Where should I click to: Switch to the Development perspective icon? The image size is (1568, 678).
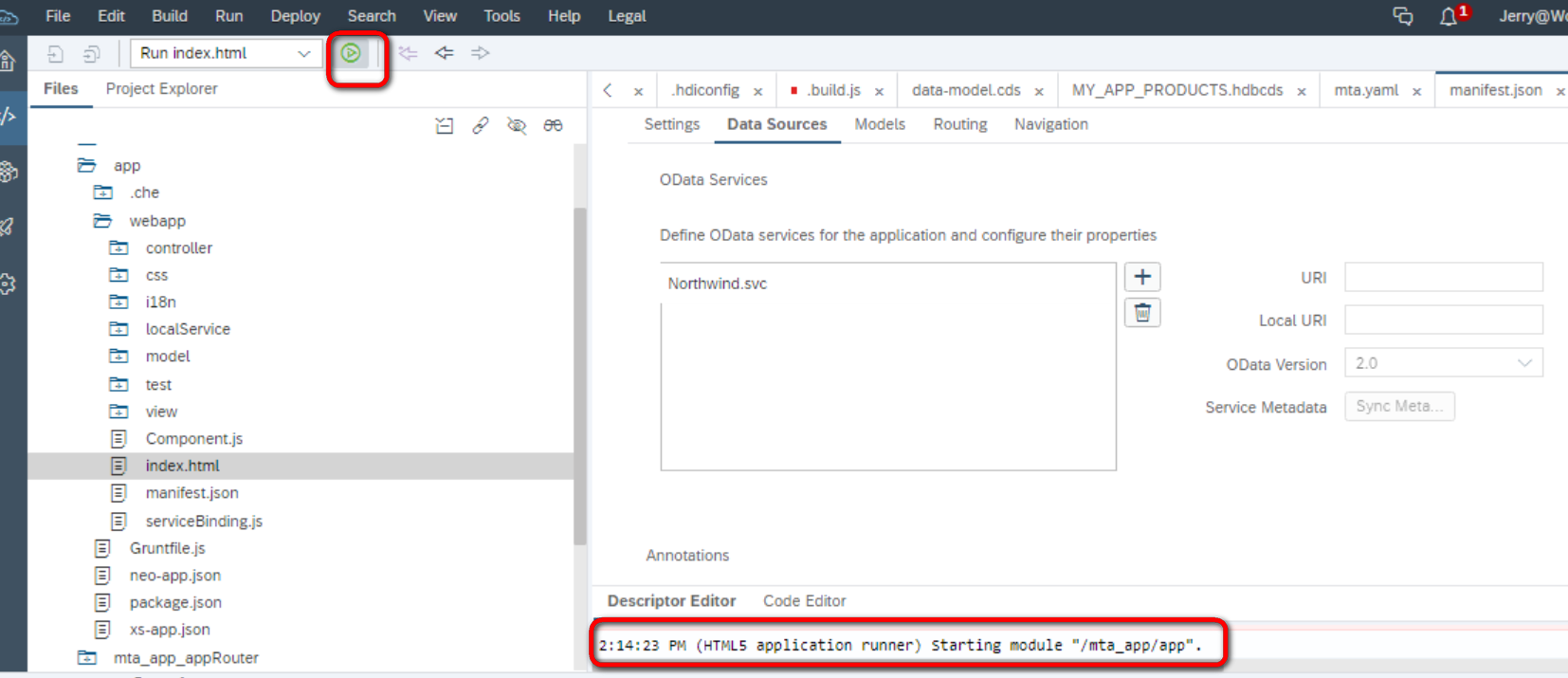pyautogui.click(x=9, y=117)
